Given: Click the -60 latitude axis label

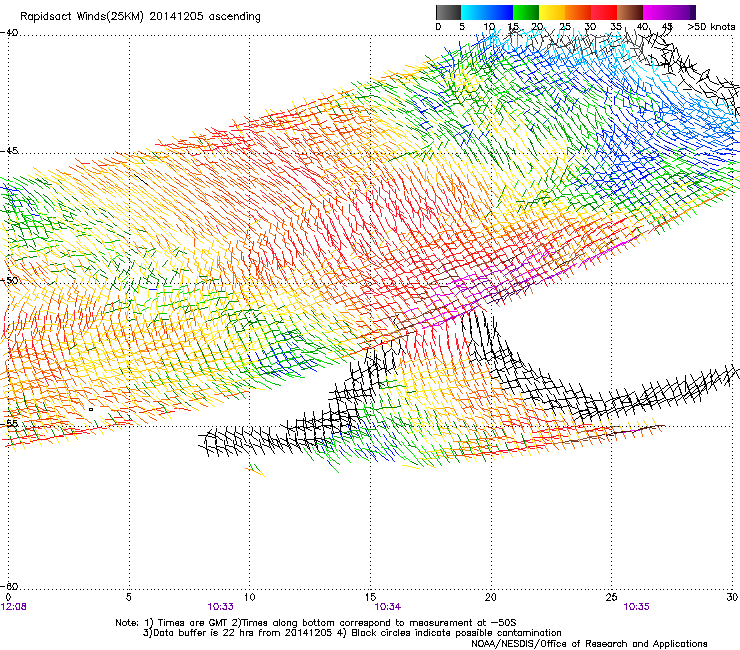Looking at the screenshot, I should click(x=9, y=586).
